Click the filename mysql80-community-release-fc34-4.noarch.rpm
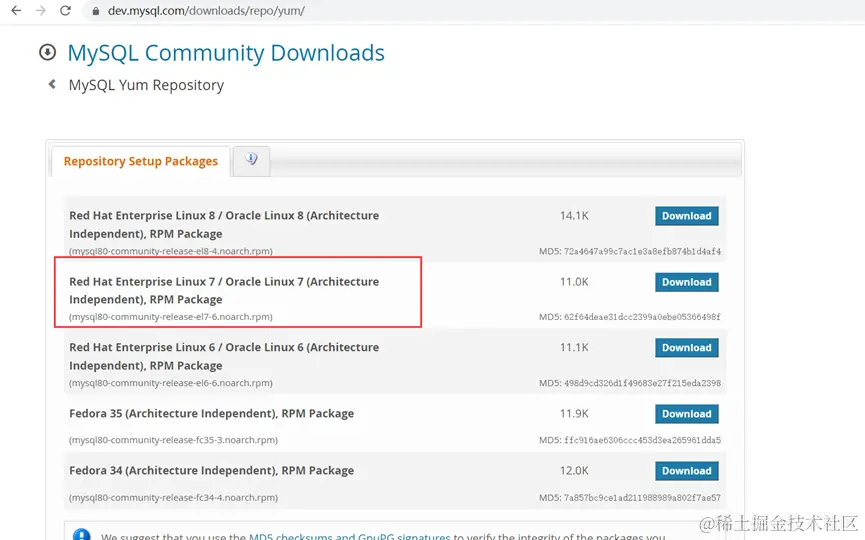 point(173,498)
